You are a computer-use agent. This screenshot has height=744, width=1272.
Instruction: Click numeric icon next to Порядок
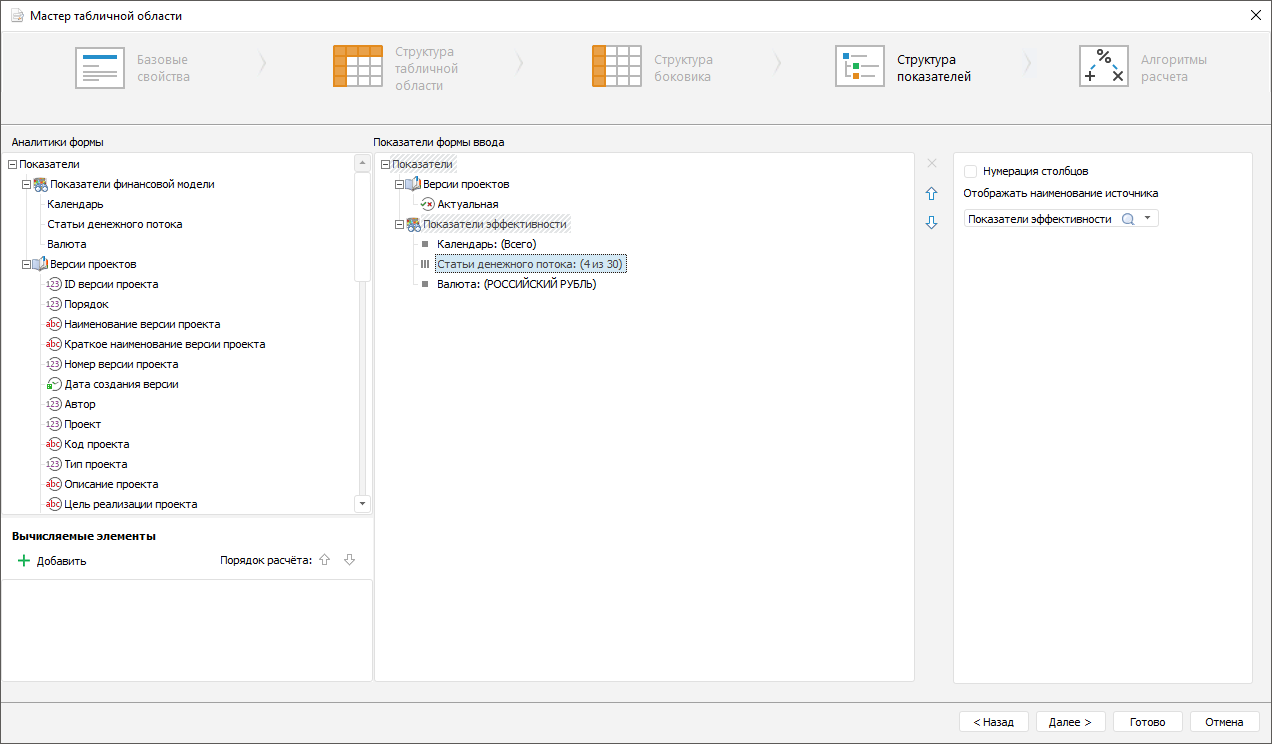54,304
